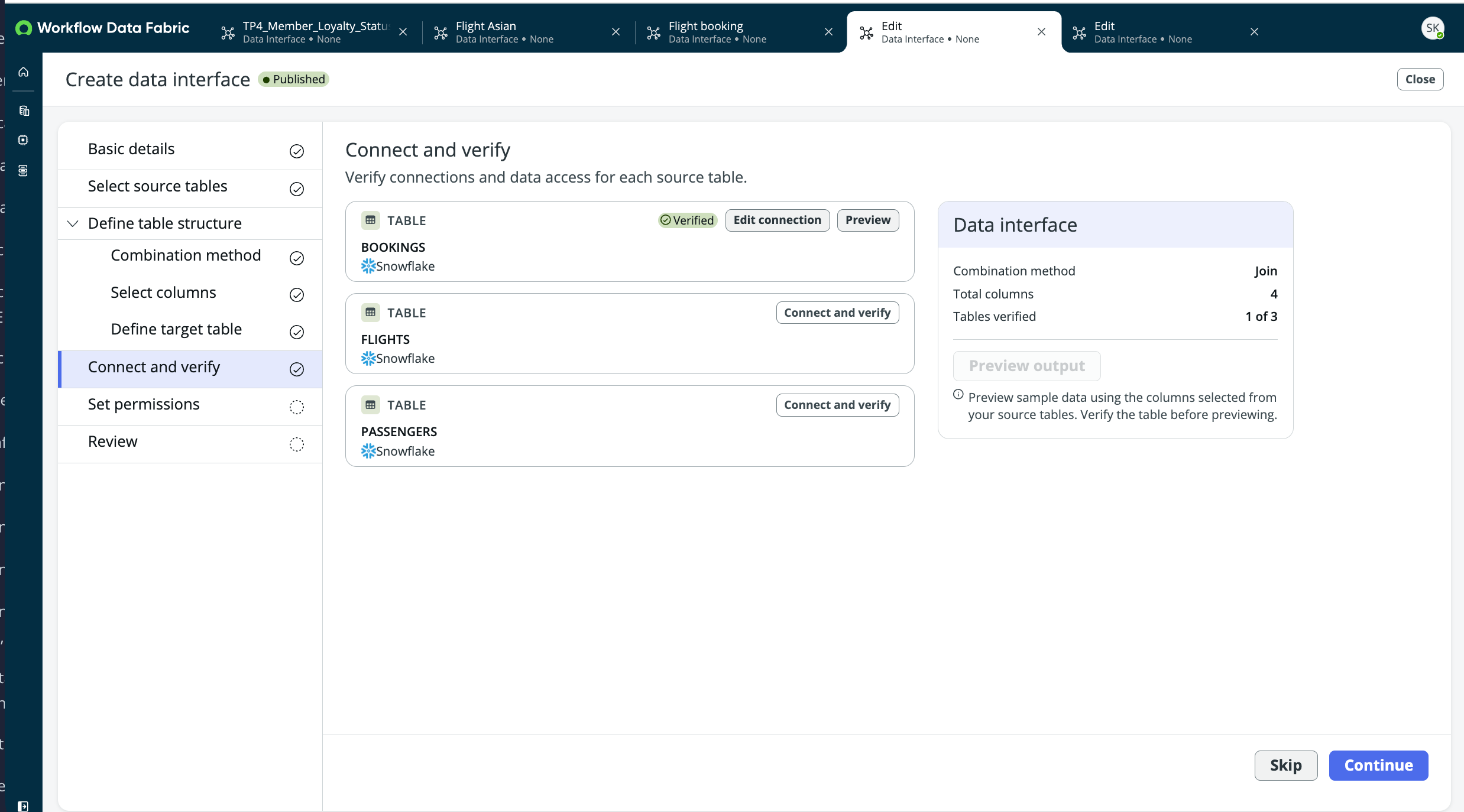The width and height of the screenshot is (1464, 812).
Task: Collapse the Define table structure section
Action: pos(73,223)
